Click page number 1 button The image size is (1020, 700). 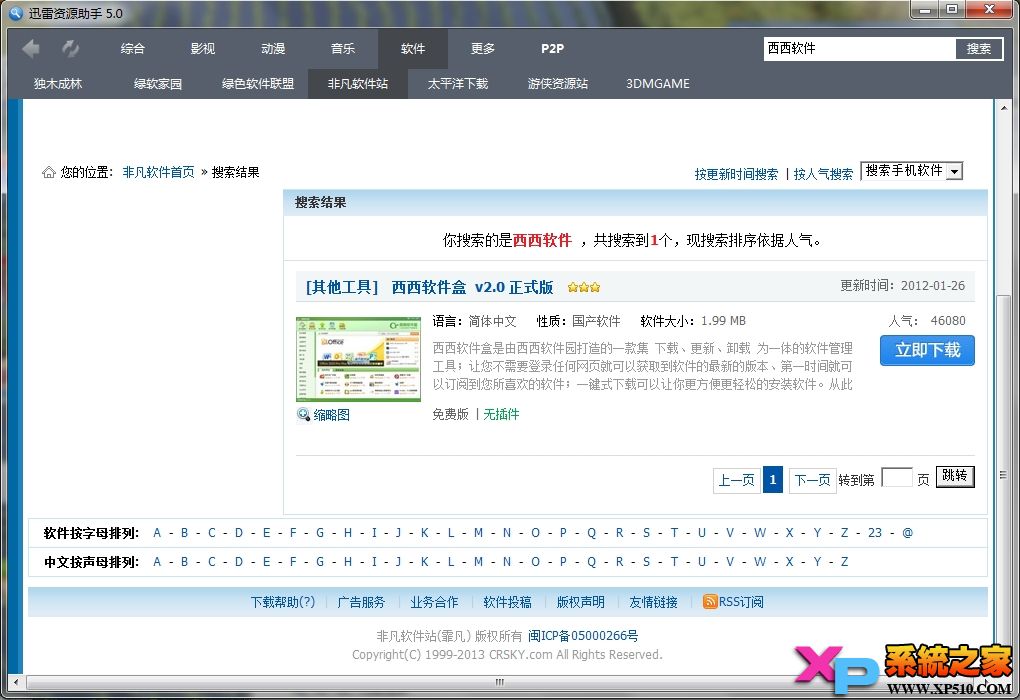[773, 480]
